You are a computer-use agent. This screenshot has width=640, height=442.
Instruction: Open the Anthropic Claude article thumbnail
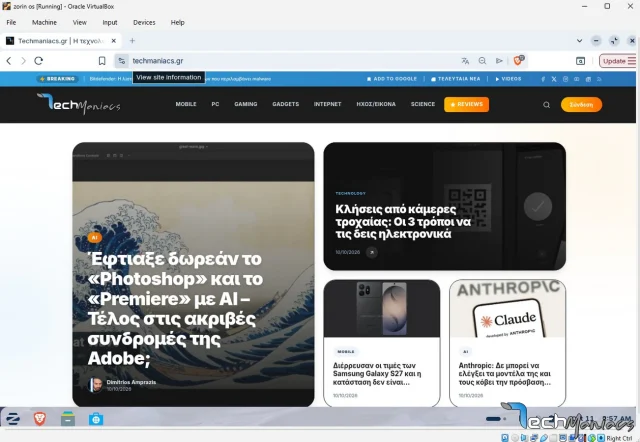(507, 309)
